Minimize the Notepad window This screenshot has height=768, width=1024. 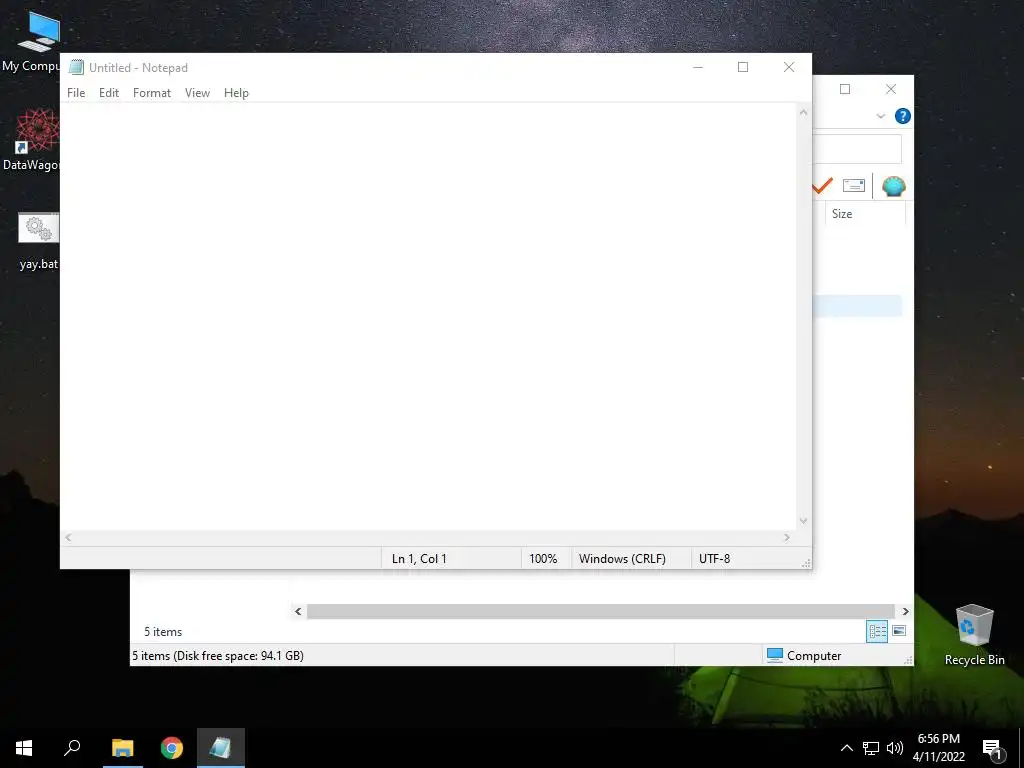point(698,67)
